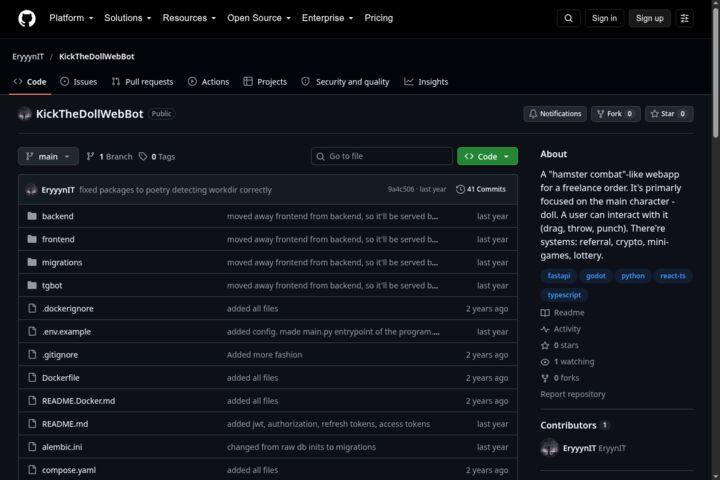
Task: Open the latest commit message about poetry workdir
Action: [x=175, y=190]
